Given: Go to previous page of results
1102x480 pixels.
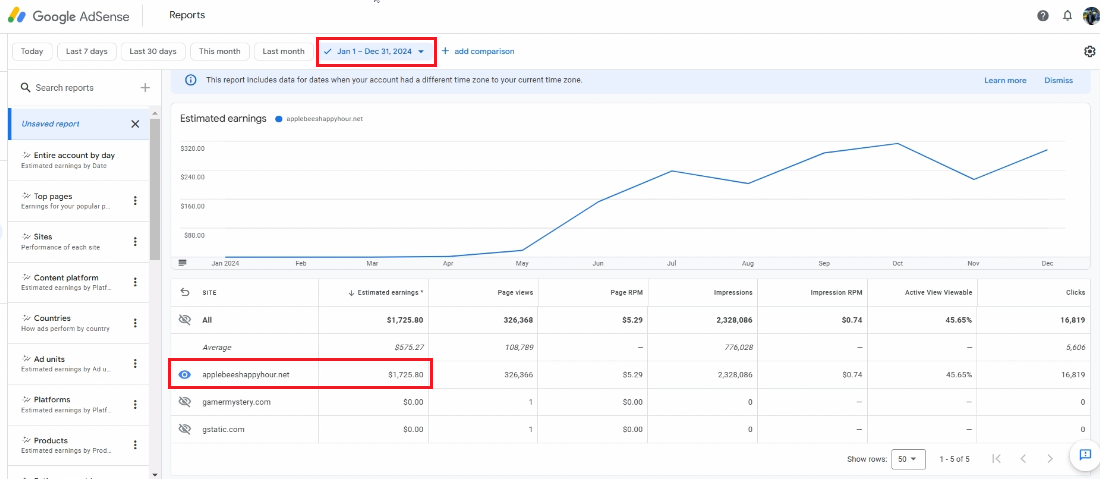Looking at the screenshot, I should 1023,459.
